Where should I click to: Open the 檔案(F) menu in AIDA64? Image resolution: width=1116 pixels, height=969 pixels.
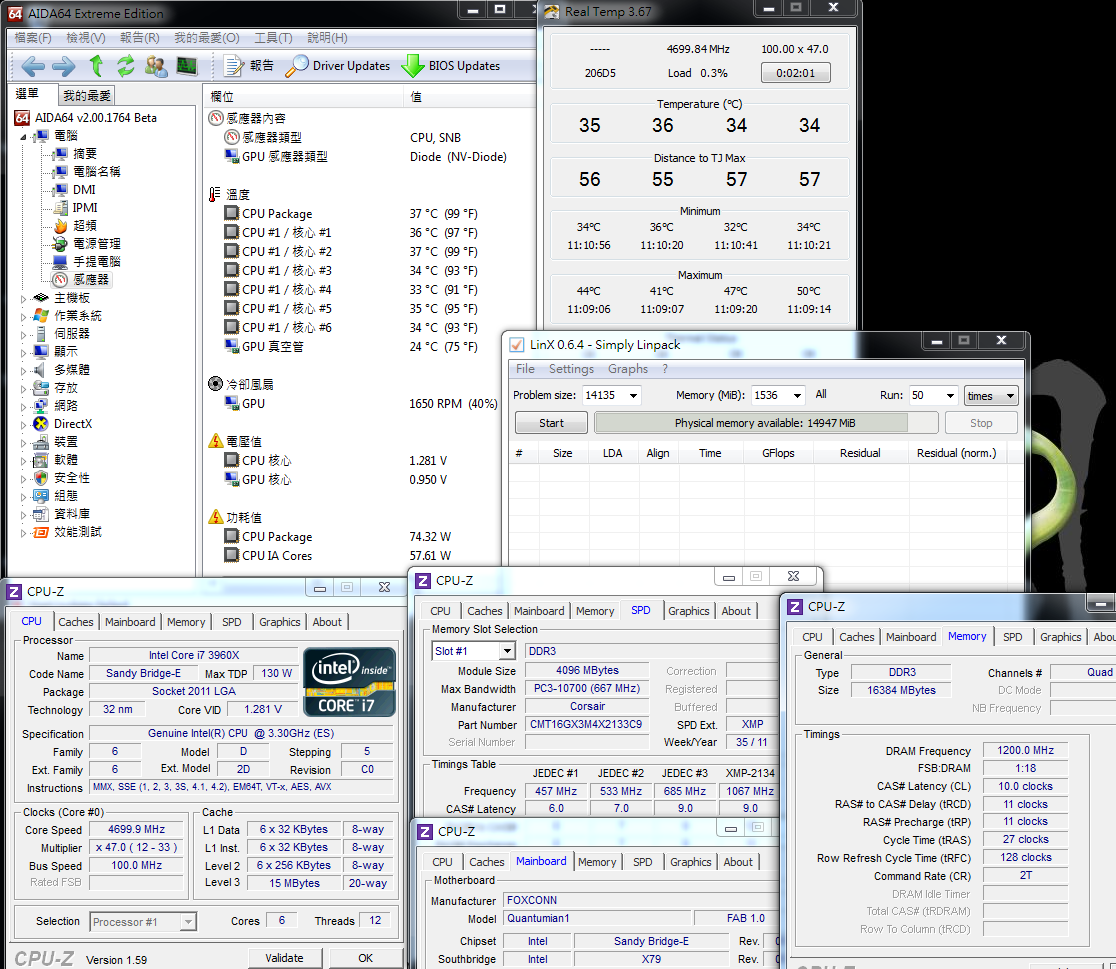(33, 38)
